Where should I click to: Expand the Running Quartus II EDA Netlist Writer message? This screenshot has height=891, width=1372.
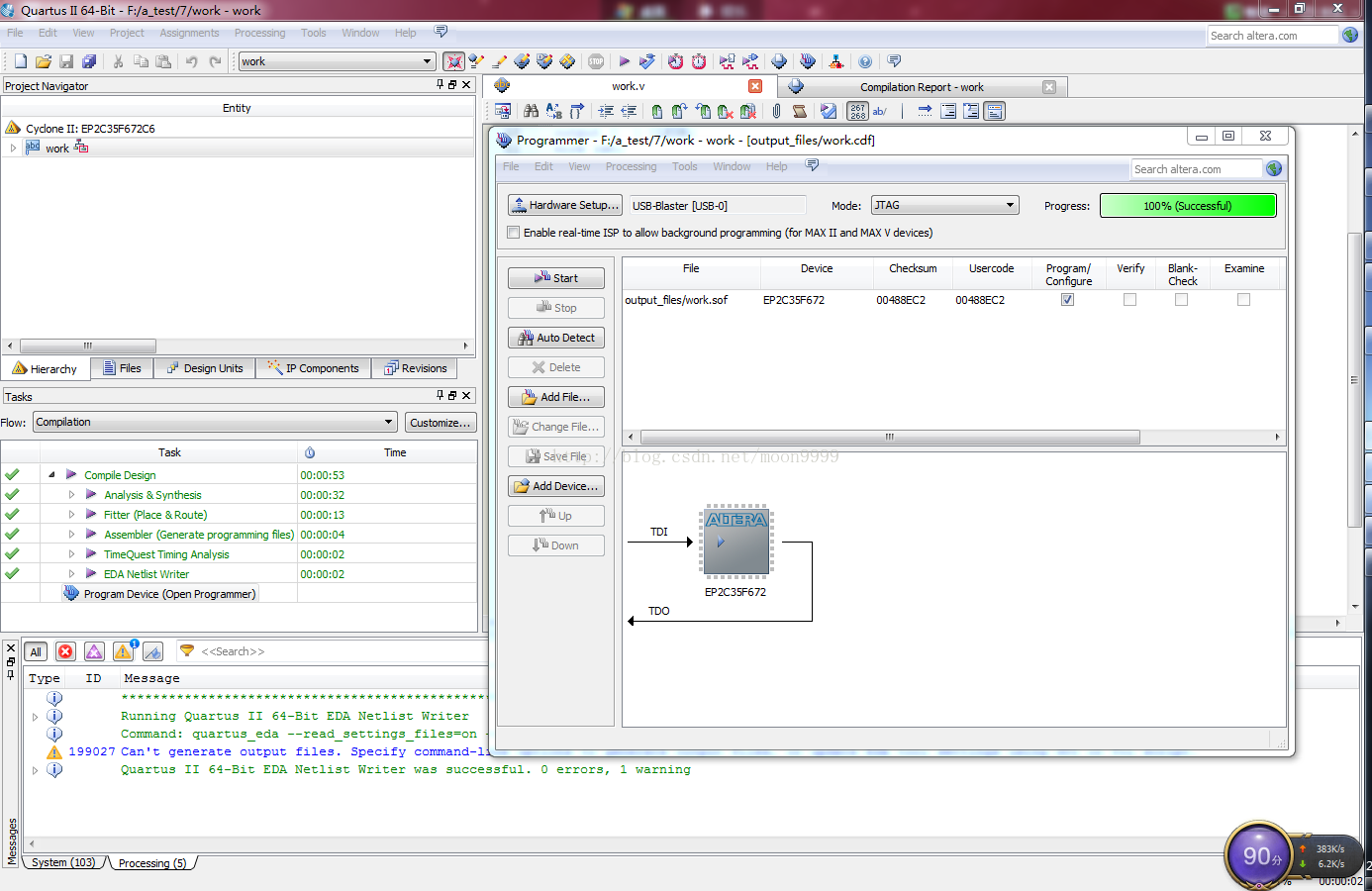[35, 717]
